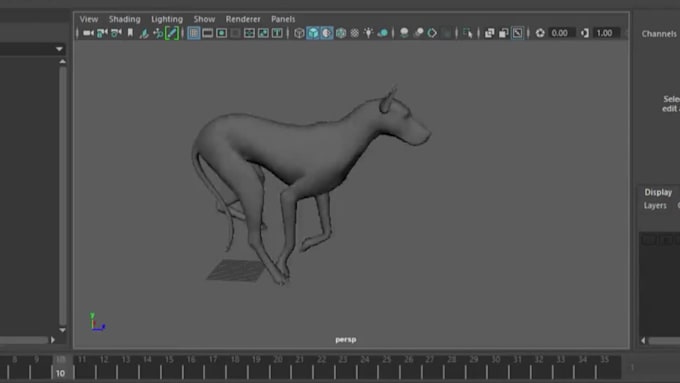Toggle Motion Blur icon

click(x=418, y=33)
